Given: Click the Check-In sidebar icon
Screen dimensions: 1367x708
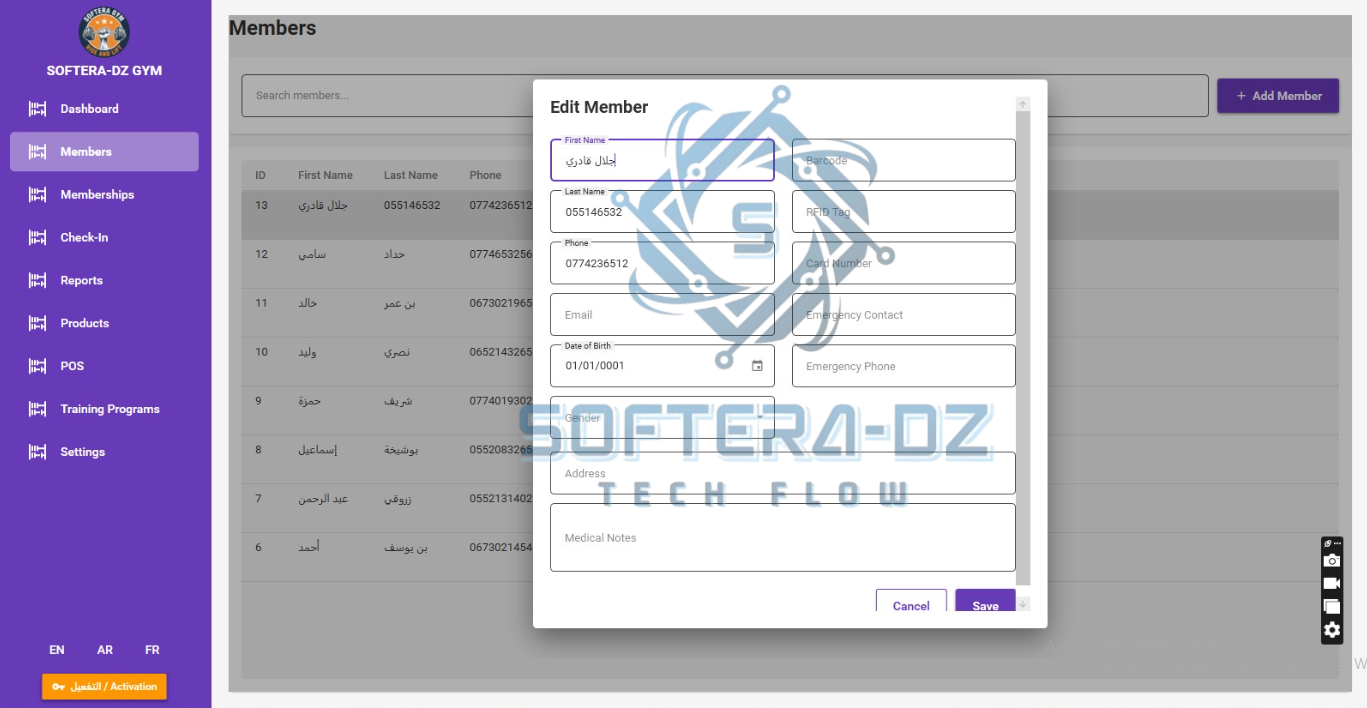Looking at the screenshot, I should pos(38,238).
